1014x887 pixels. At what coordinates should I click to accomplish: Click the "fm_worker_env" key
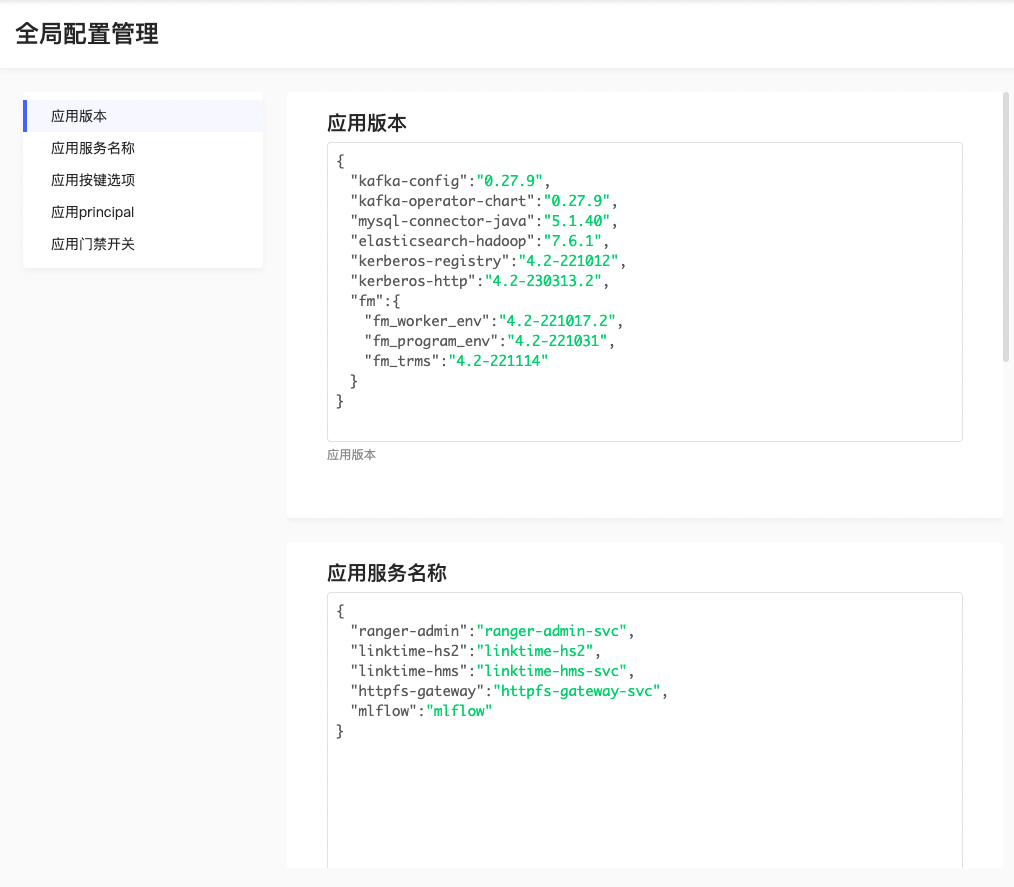[x=427, y=321]
